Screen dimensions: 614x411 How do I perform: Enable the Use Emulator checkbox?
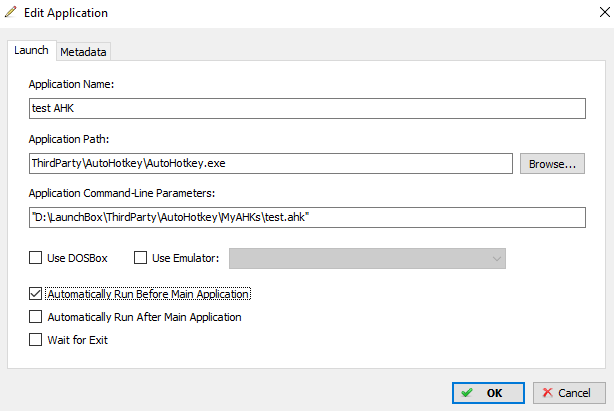(x=140, y=258)
